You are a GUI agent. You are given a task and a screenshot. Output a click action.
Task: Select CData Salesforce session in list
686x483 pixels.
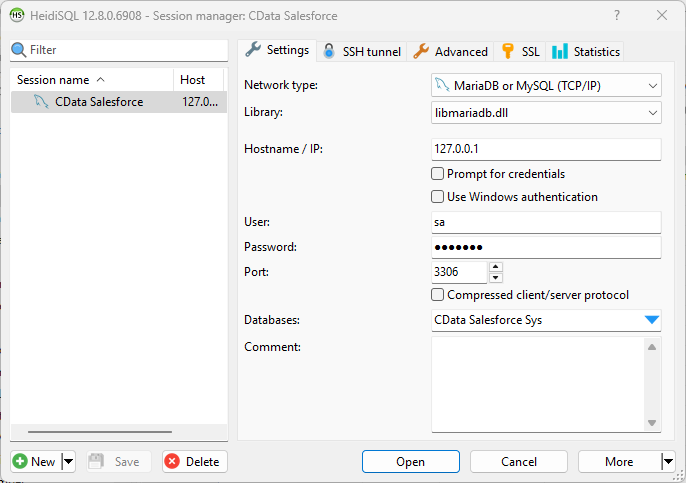pyautogui.click(x=99, y=102)
